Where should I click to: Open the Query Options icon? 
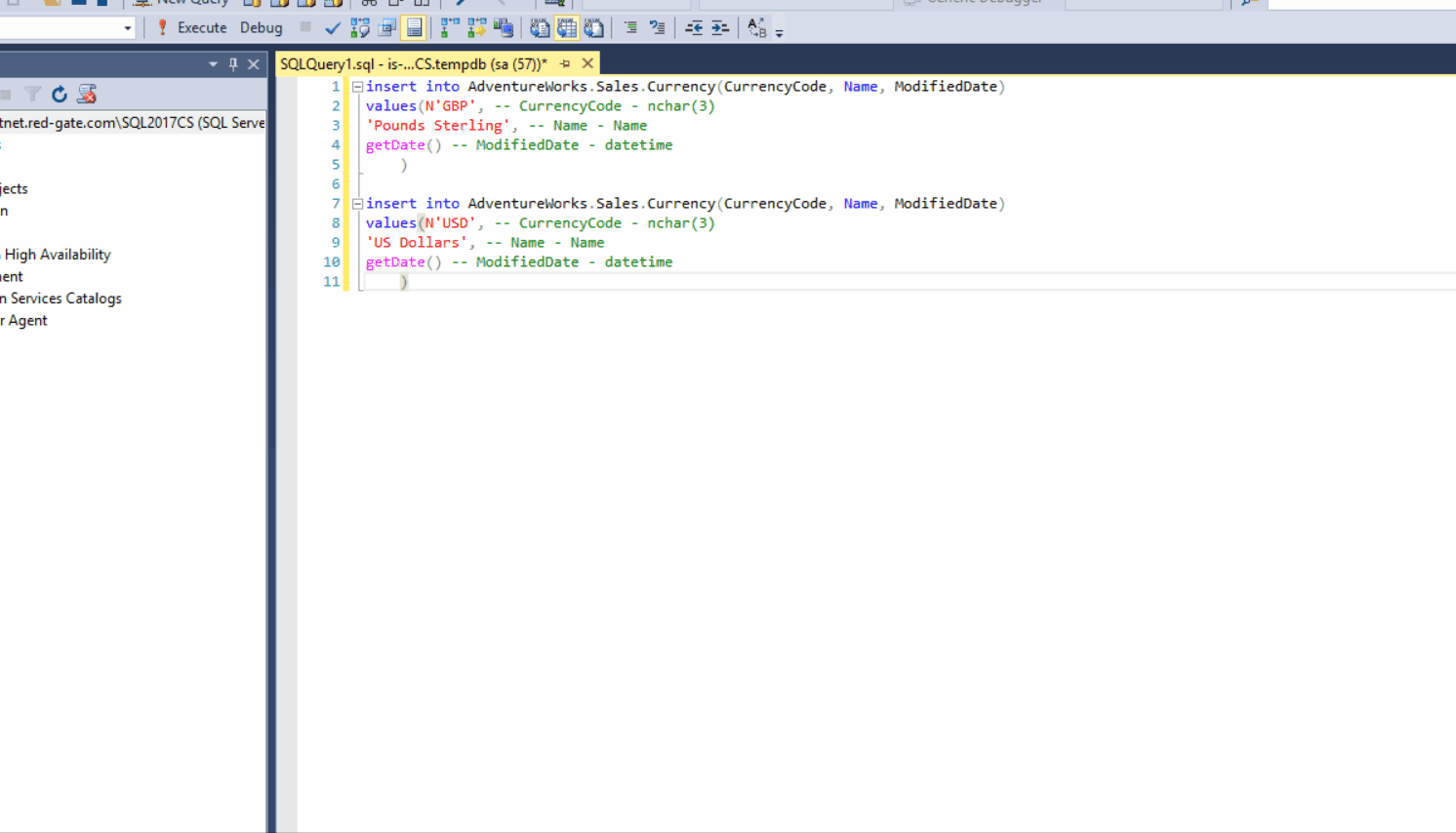[387, 28]
